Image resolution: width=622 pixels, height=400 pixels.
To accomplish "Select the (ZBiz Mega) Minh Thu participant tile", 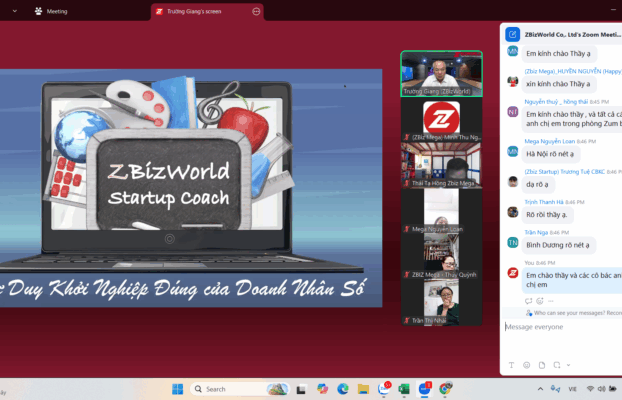I will [x=442, y=119].
